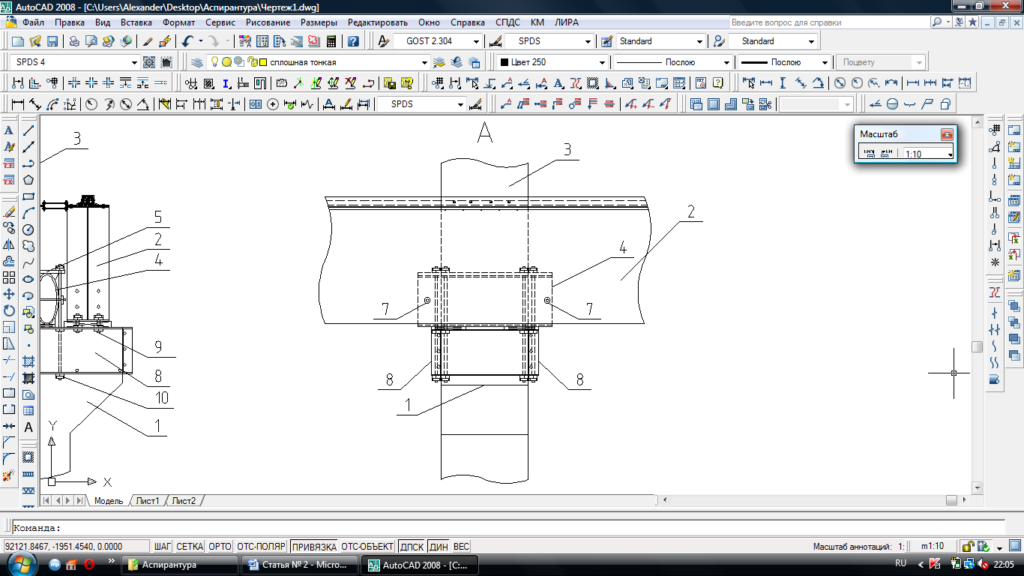Expand the GOST 2.304 text style dropdown

pyautogui.click(x=477, y=41)
